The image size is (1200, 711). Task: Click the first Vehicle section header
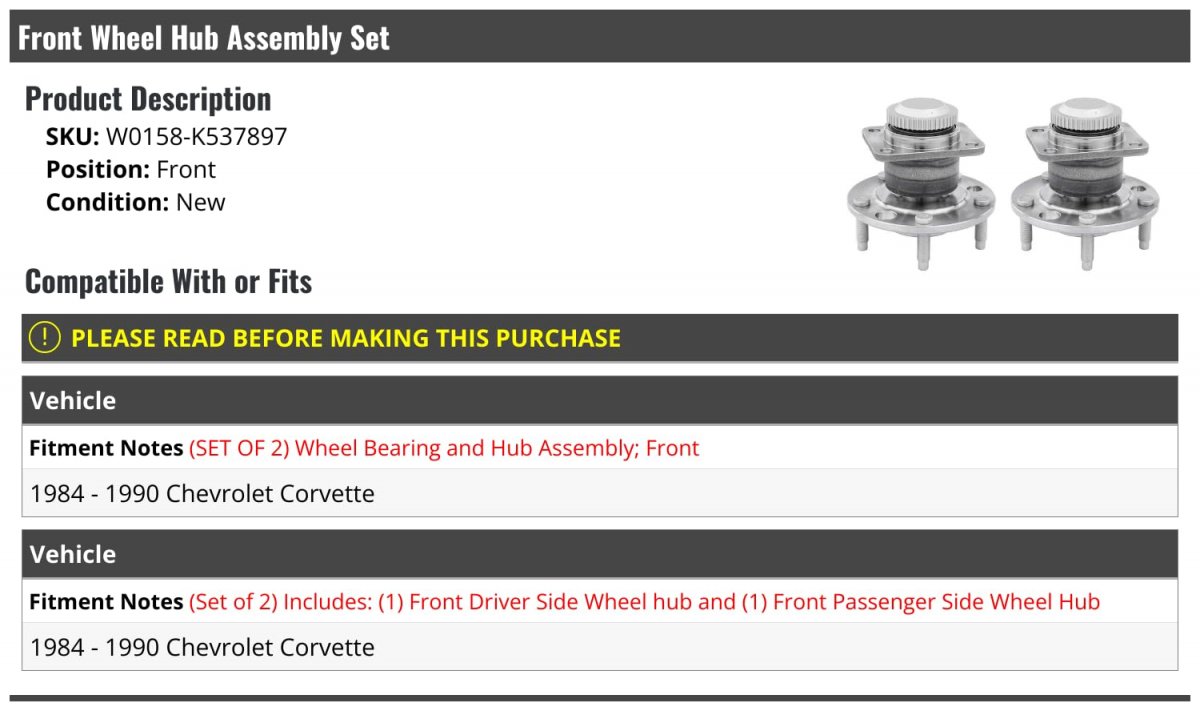coord(600,400)
